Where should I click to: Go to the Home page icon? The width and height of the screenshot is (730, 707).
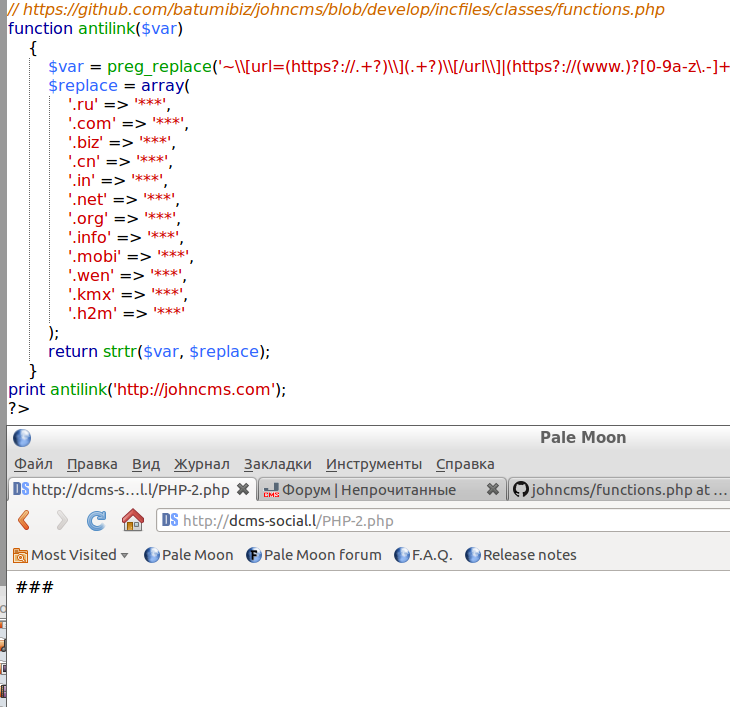[x=132, y=520]
